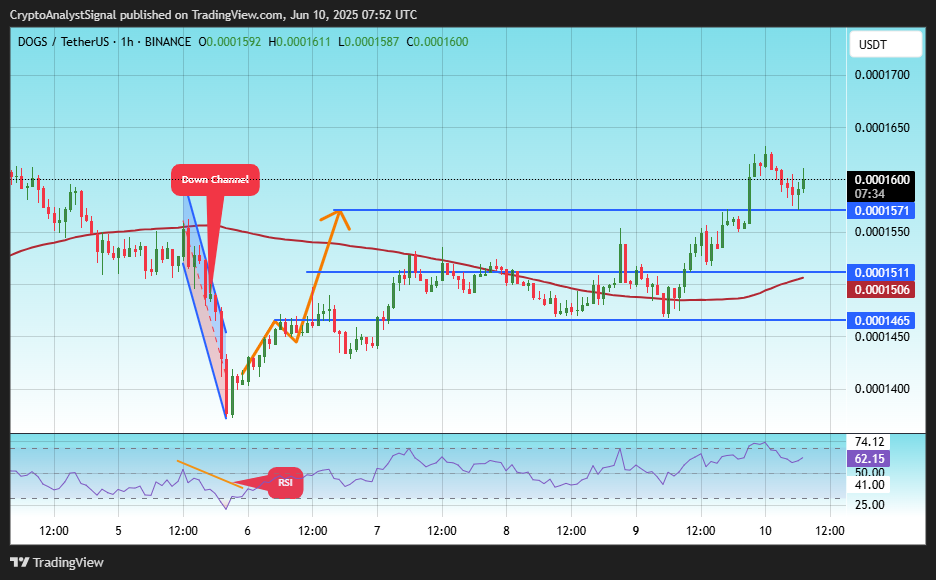This screenshot has height=580, width=936.
Task: Click the CryptoAnalystSignal published header text
Action: tap(213, 15)
